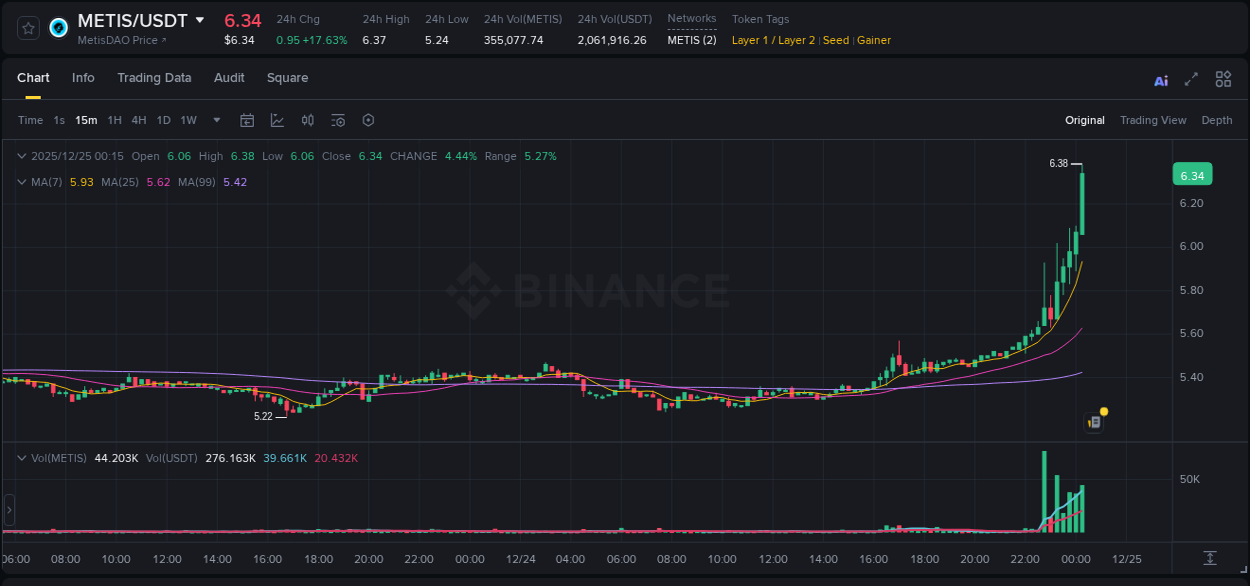
Task: Select the 1H timeframe
Action: 116,120
